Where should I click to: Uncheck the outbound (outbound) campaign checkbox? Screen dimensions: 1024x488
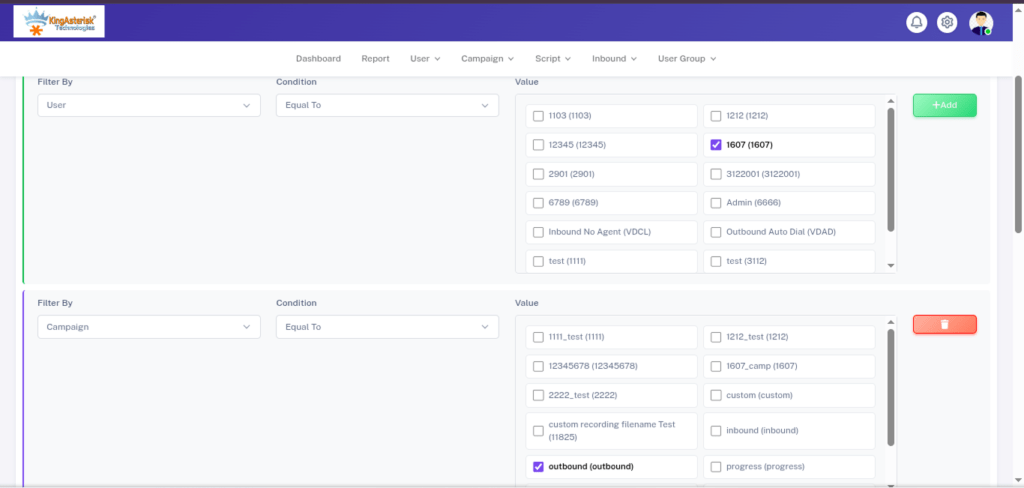click(539, 467)
